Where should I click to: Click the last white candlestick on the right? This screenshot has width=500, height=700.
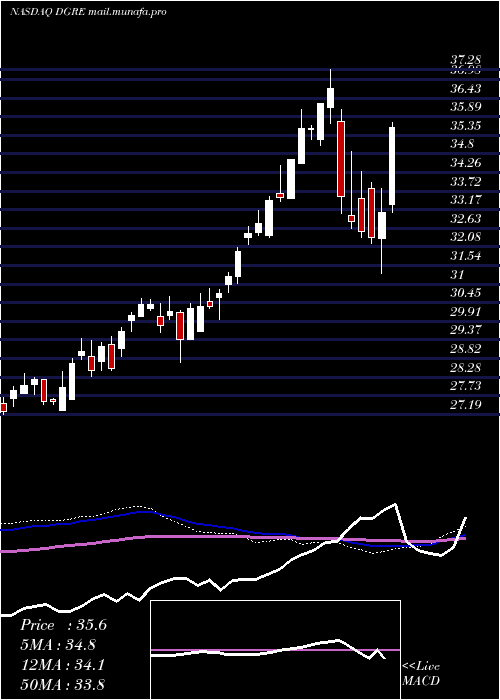point(392,166)
